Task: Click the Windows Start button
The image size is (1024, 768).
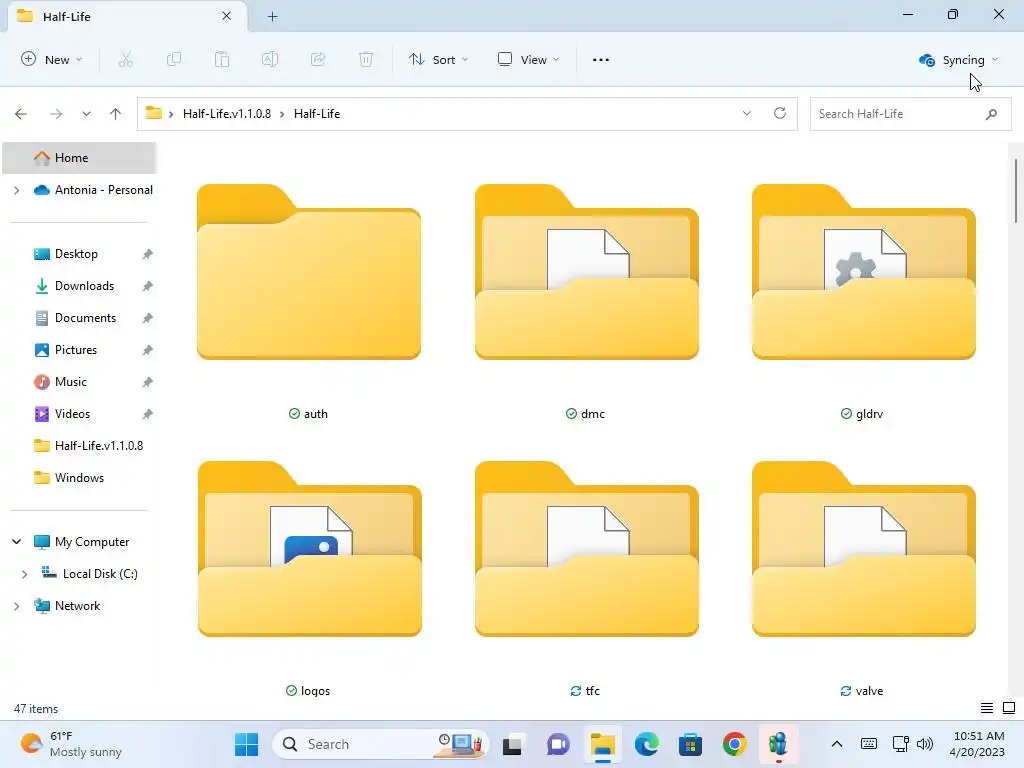Action: coord(246,744)
